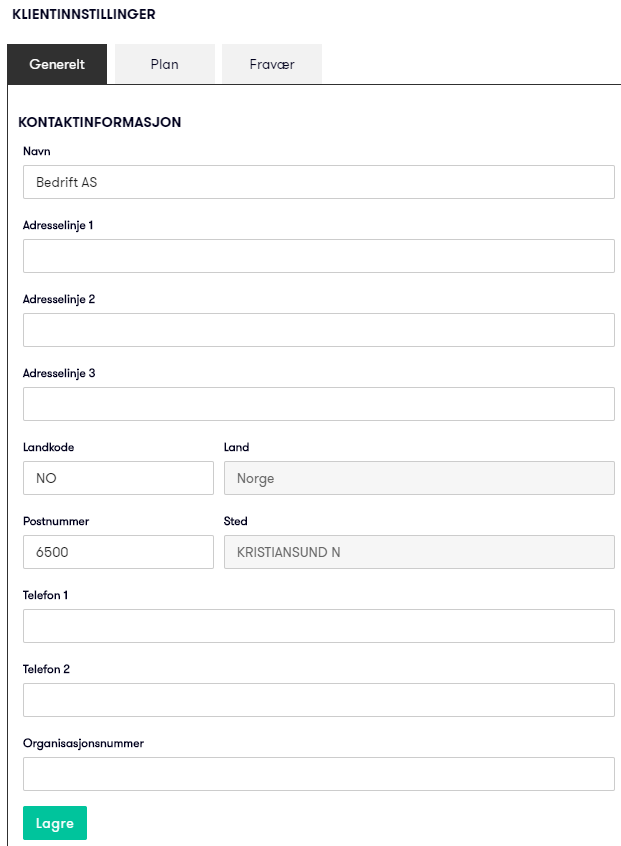Focus the Telefon 2 input field
Viewport: 621px width, 846px height.
(319, 699)
